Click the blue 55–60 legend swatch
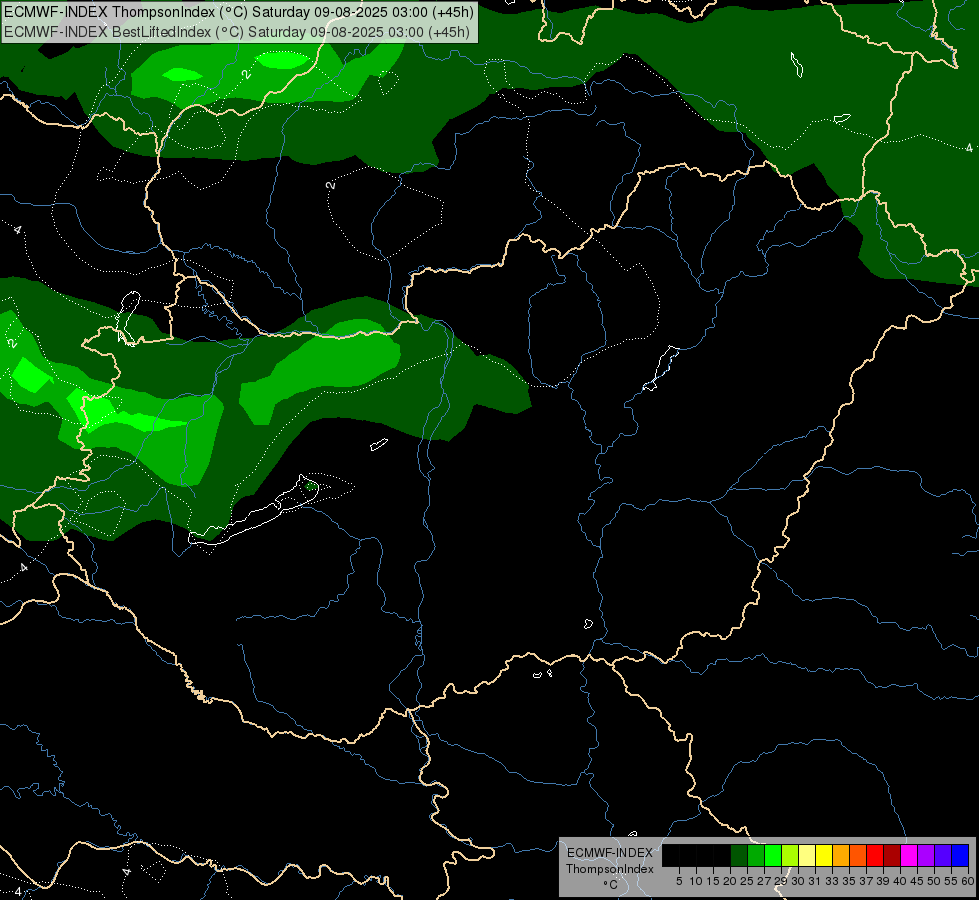Viewport: 979px width, 900px height. click(x=960, y=855)
